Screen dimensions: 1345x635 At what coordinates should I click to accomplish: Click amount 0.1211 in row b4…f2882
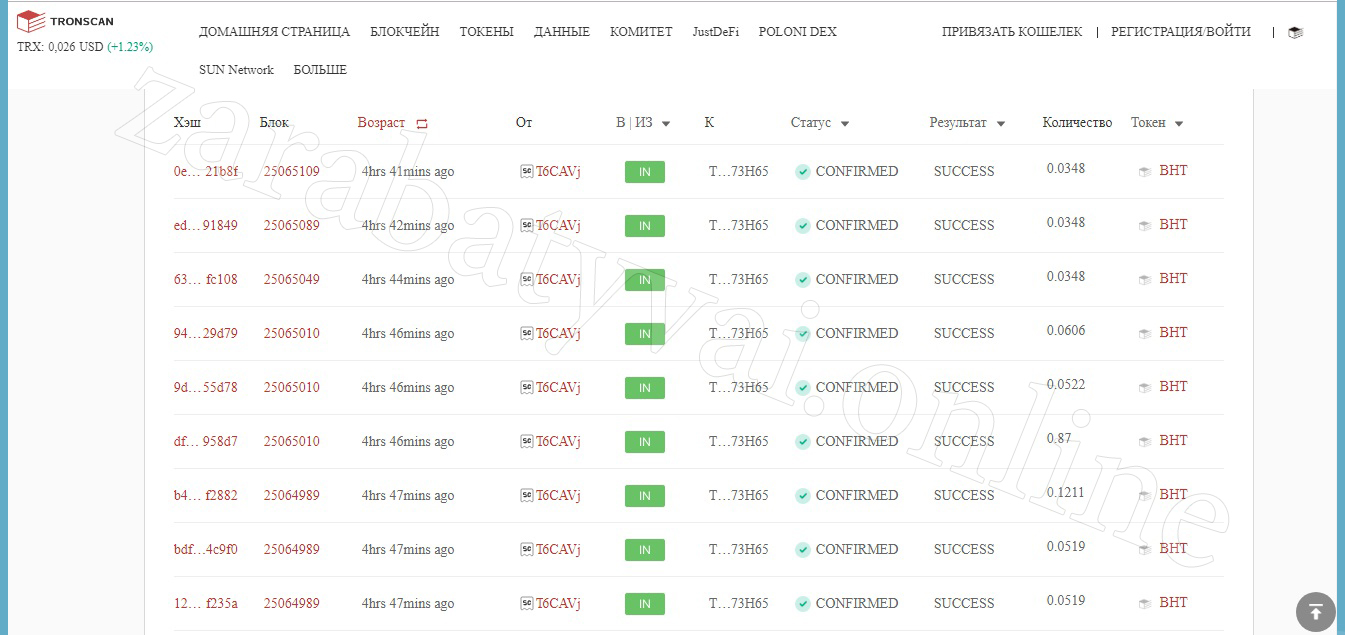coord(1066,492)
